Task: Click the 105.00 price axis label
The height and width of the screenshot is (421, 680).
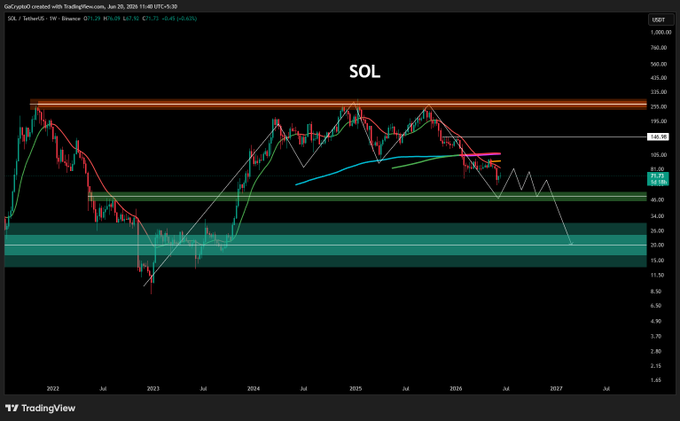Action: (659, 155)
